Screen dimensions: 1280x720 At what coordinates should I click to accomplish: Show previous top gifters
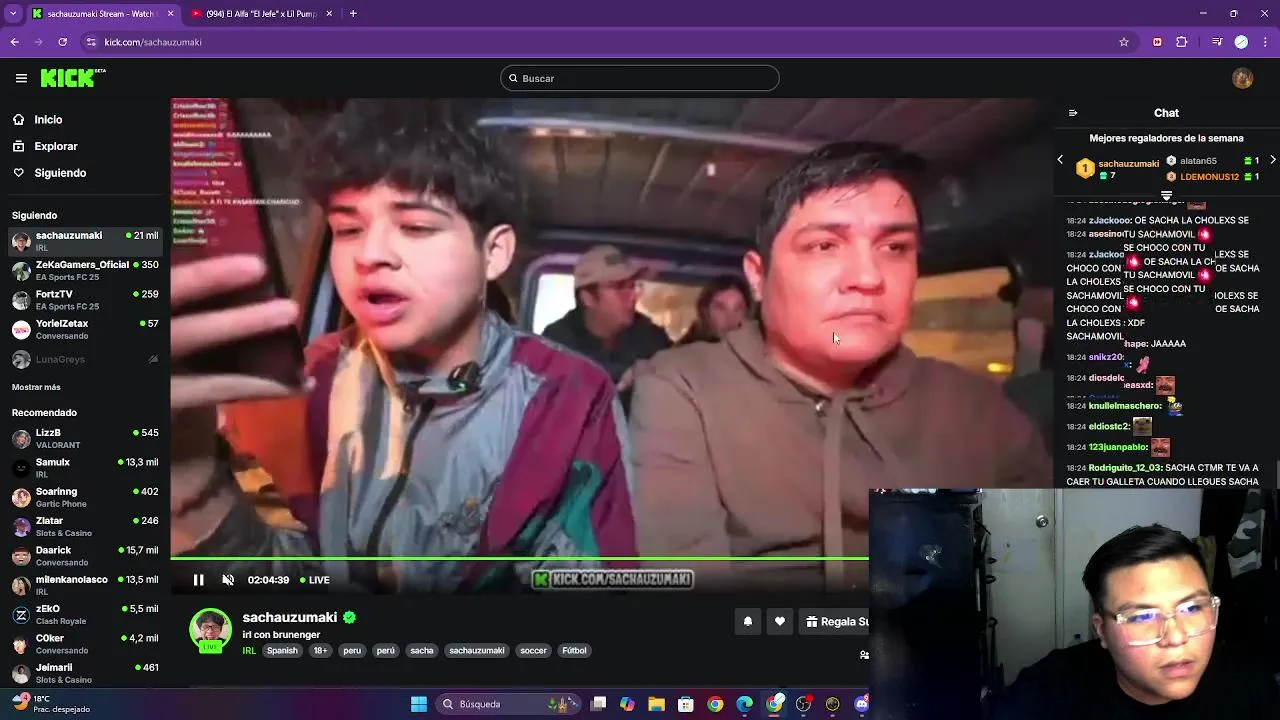(x=1060, y=160)
